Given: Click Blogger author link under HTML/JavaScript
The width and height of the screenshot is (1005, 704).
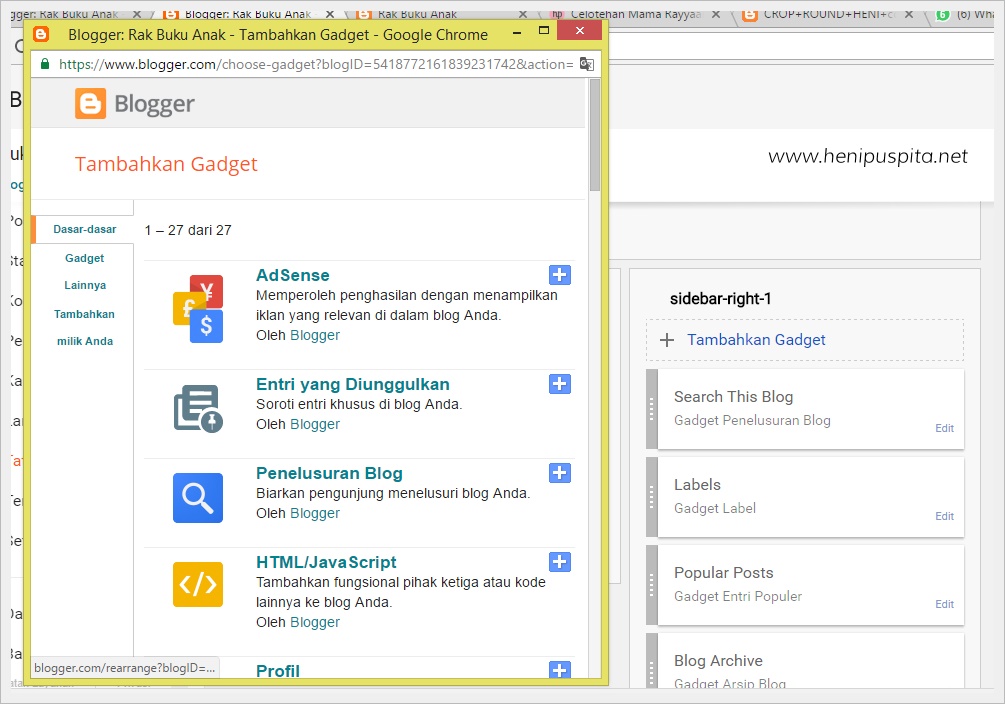Looking at the screenshot, I should (x=315, y=623).
